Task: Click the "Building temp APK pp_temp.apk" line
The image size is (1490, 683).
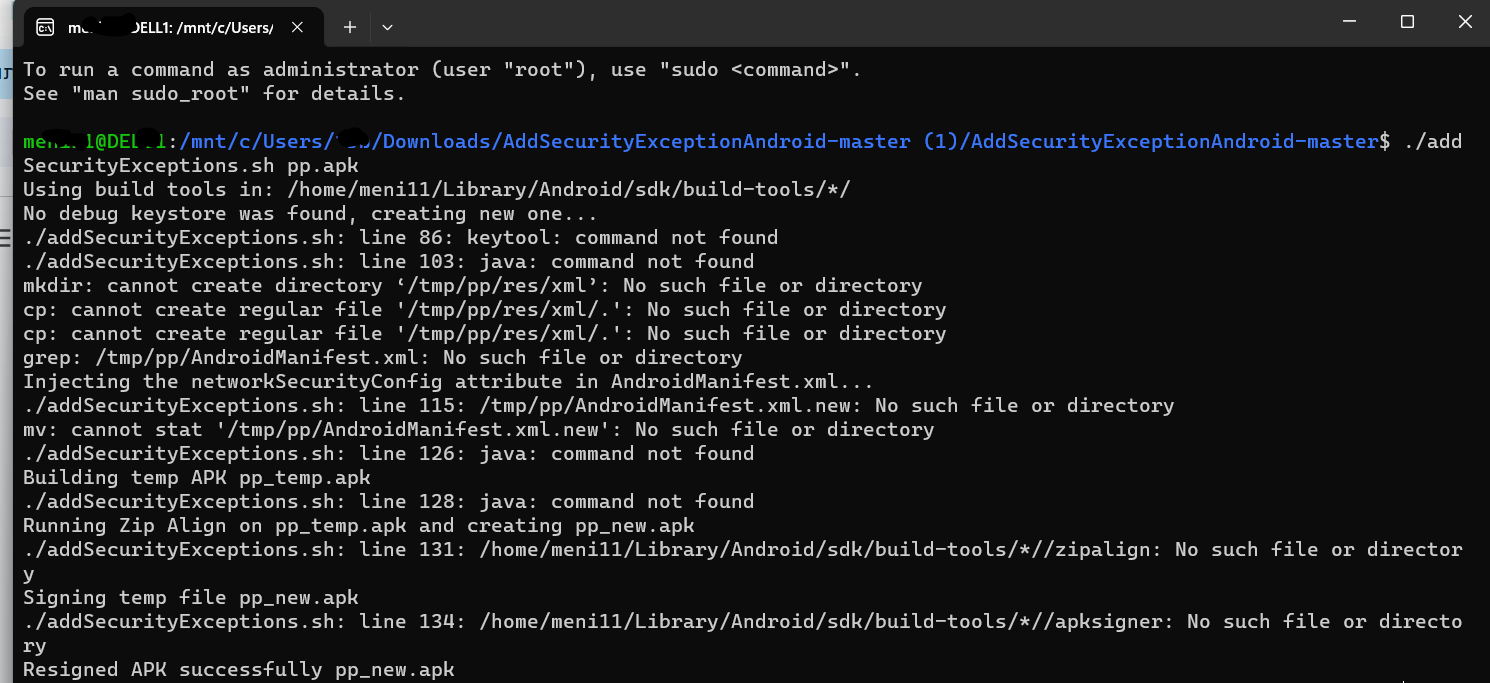Action: [197, 477]
